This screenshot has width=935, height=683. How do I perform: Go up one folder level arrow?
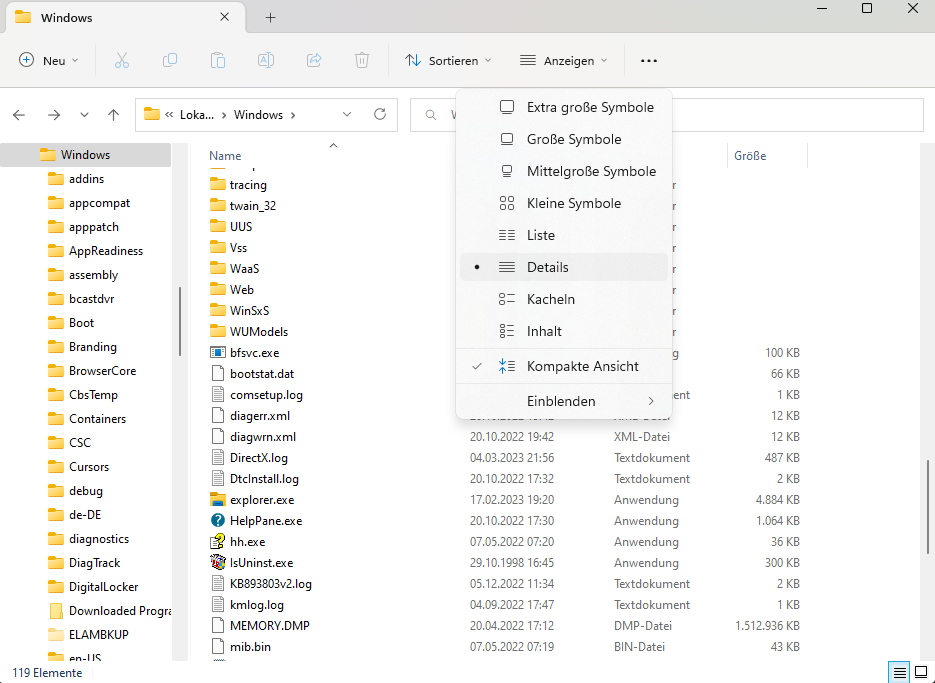113,115
